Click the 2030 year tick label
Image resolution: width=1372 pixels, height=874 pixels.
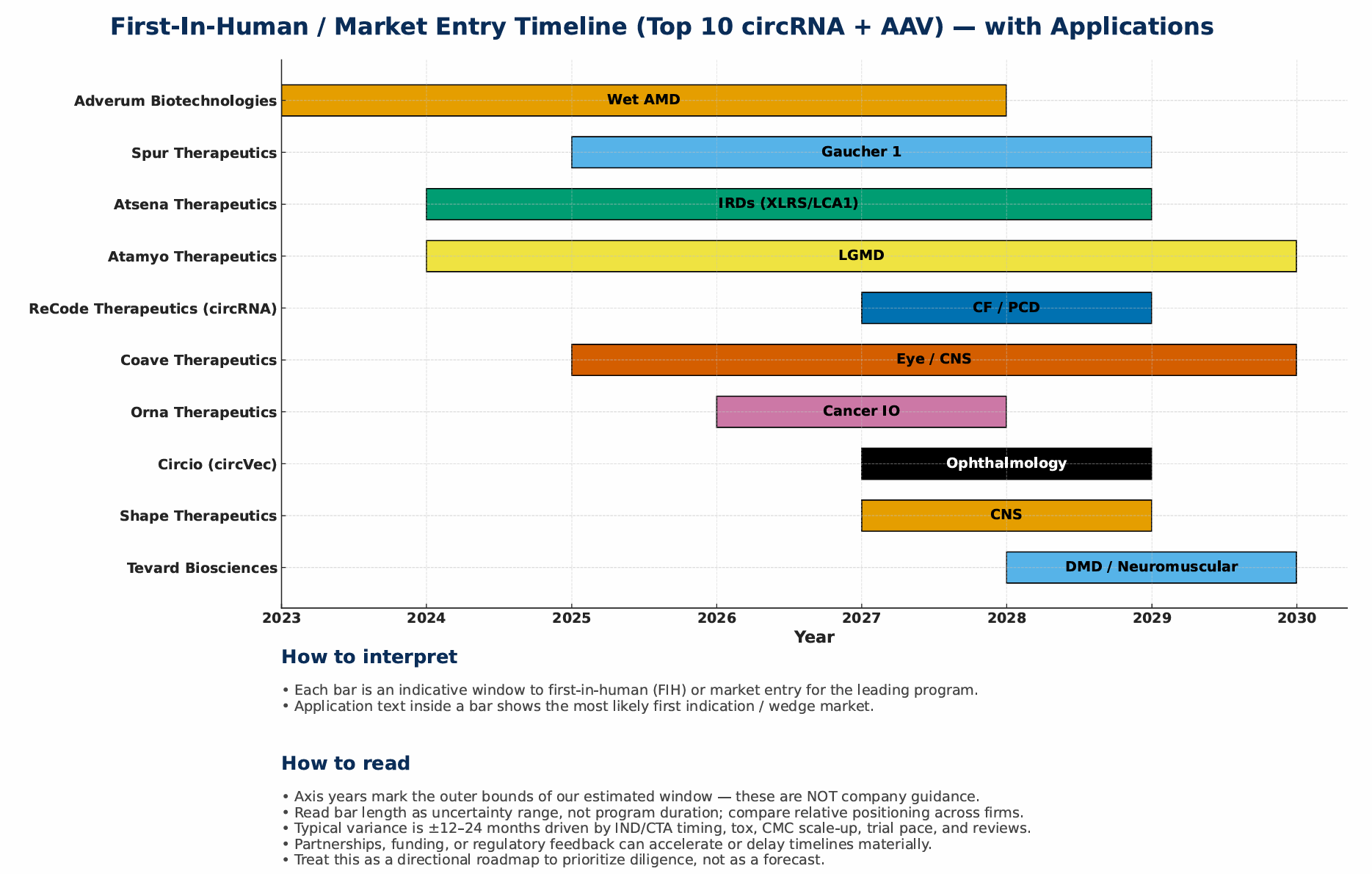tap(1296, 618)
